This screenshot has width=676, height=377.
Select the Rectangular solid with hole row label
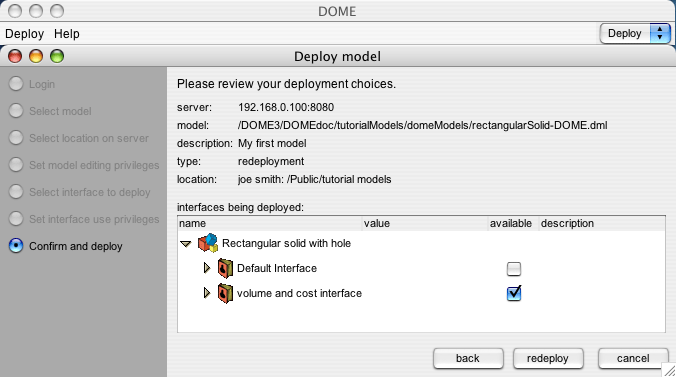click(286, 243)
